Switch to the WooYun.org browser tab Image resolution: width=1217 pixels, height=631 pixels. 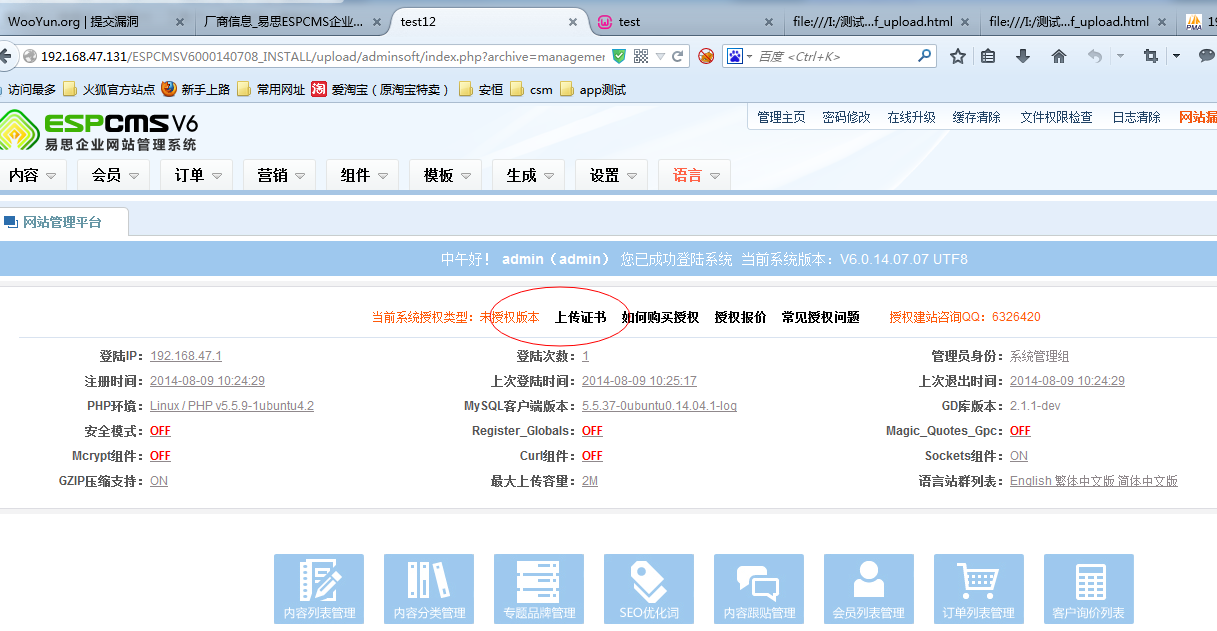click(x=96, y=21)
